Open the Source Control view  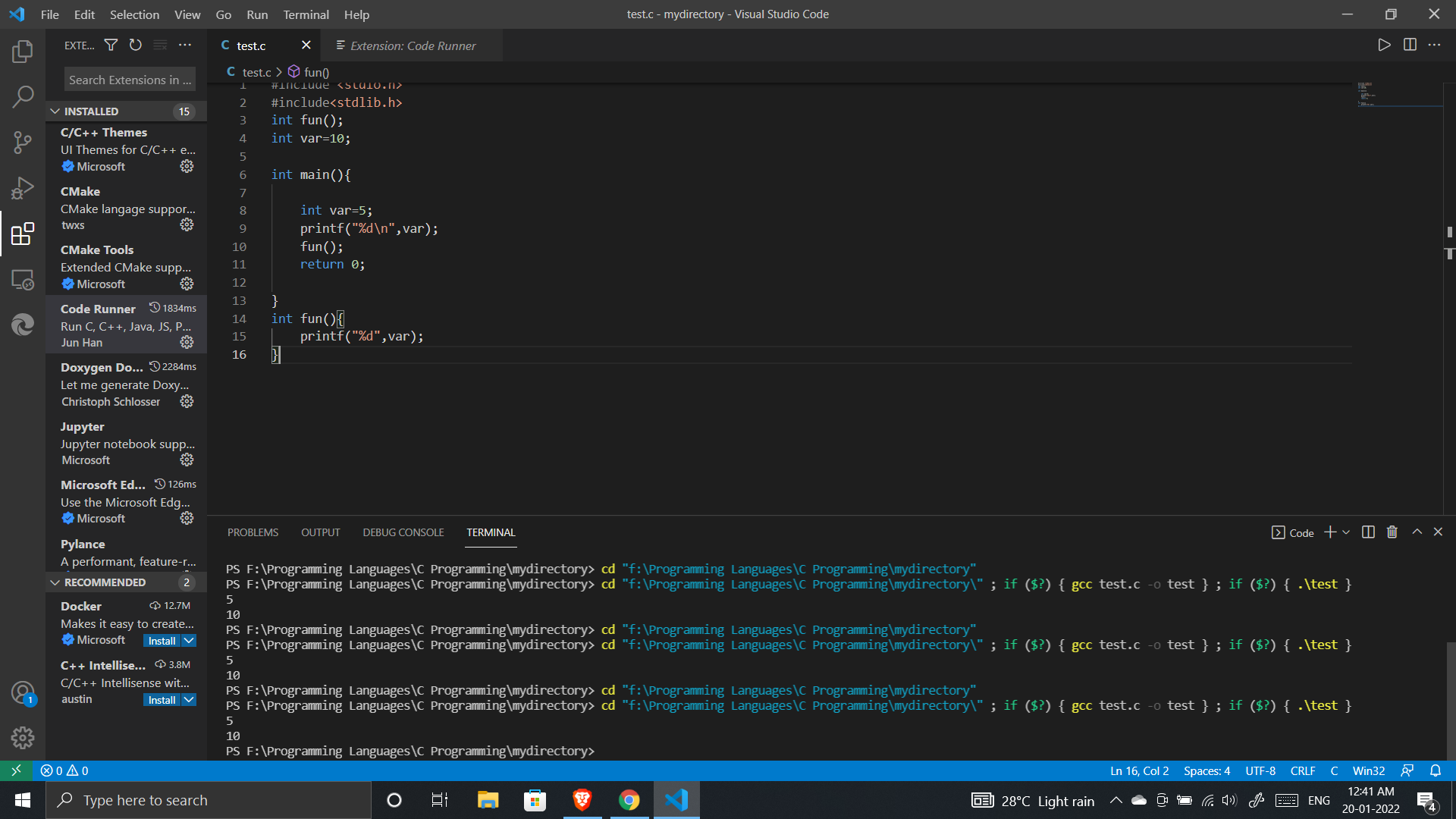tap(23, 142)
